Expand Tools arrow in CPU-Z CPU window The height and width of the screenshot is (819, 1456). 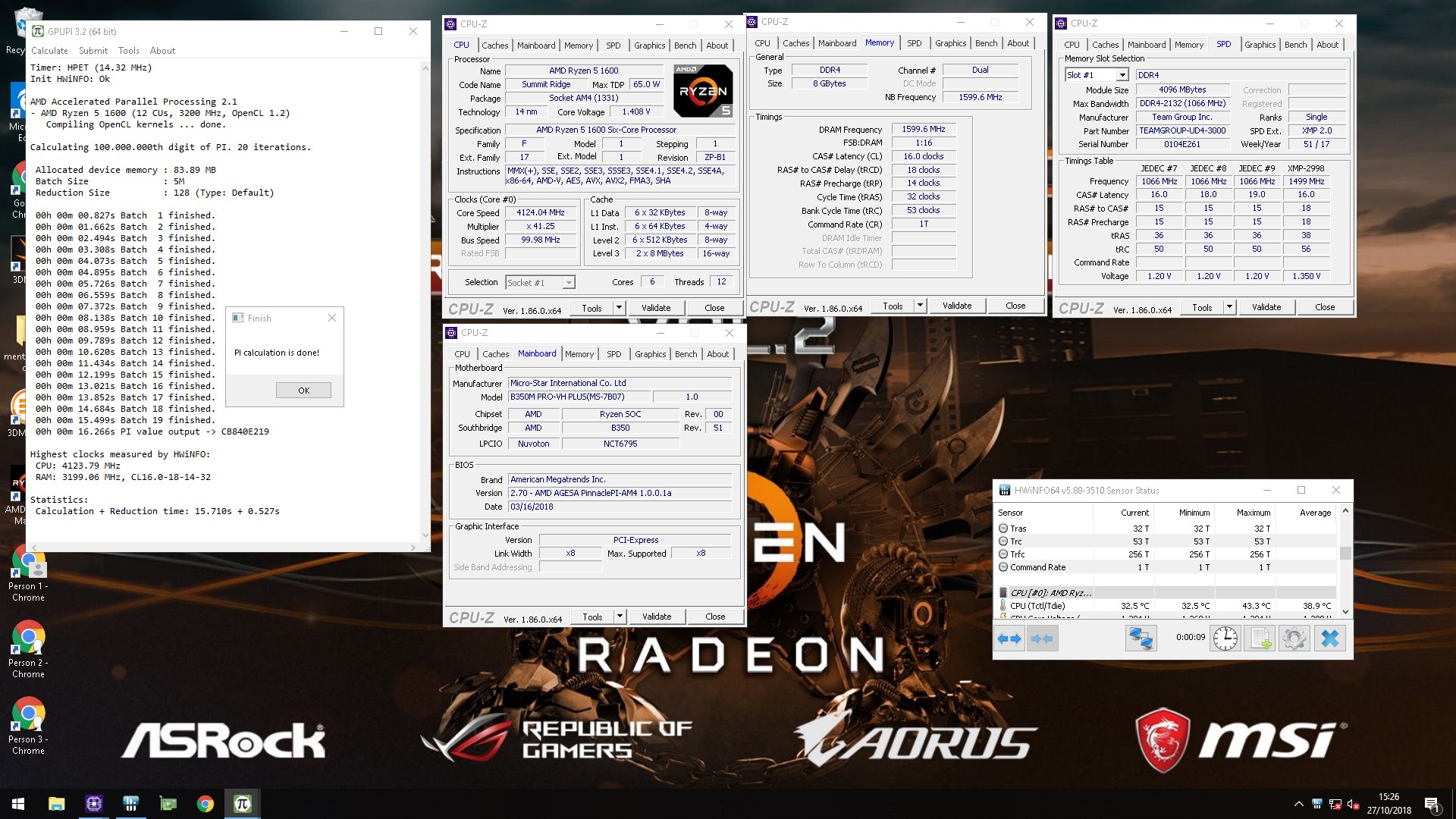click(x=619, y=308)
